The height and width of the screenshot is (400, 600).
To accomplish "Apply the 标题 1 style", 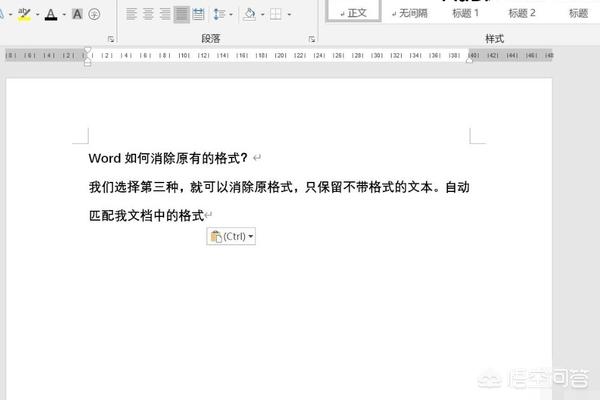I will [x=465, y=13].
